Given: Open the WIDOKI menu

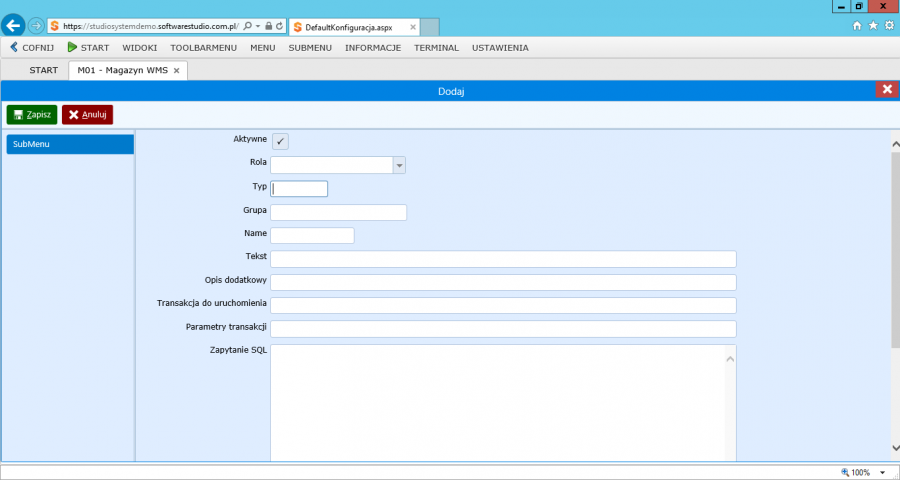Looking at the screenshot, I should tap(139, 48).
